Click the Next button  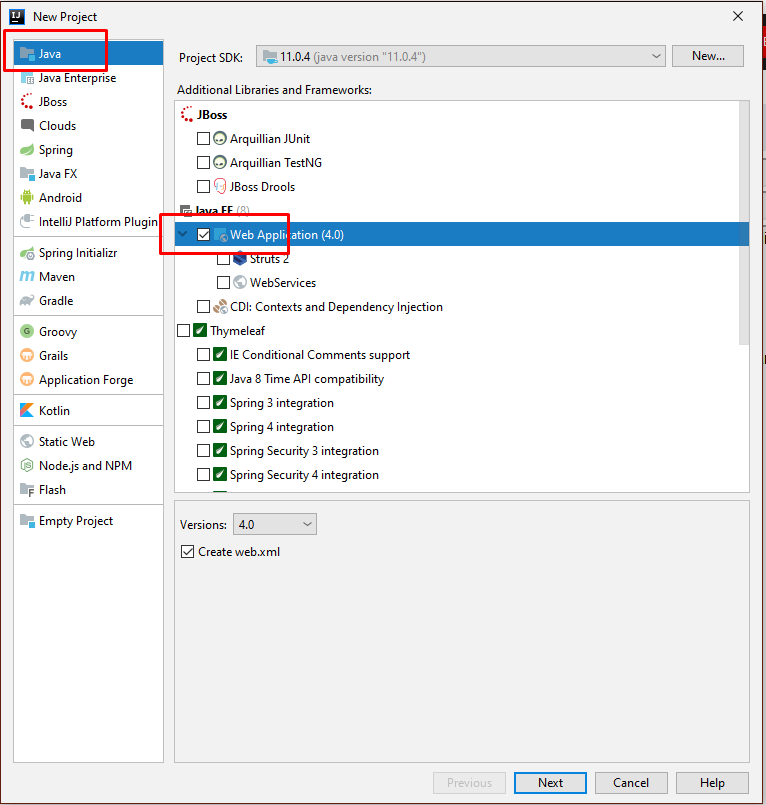[x=550, y=782]
